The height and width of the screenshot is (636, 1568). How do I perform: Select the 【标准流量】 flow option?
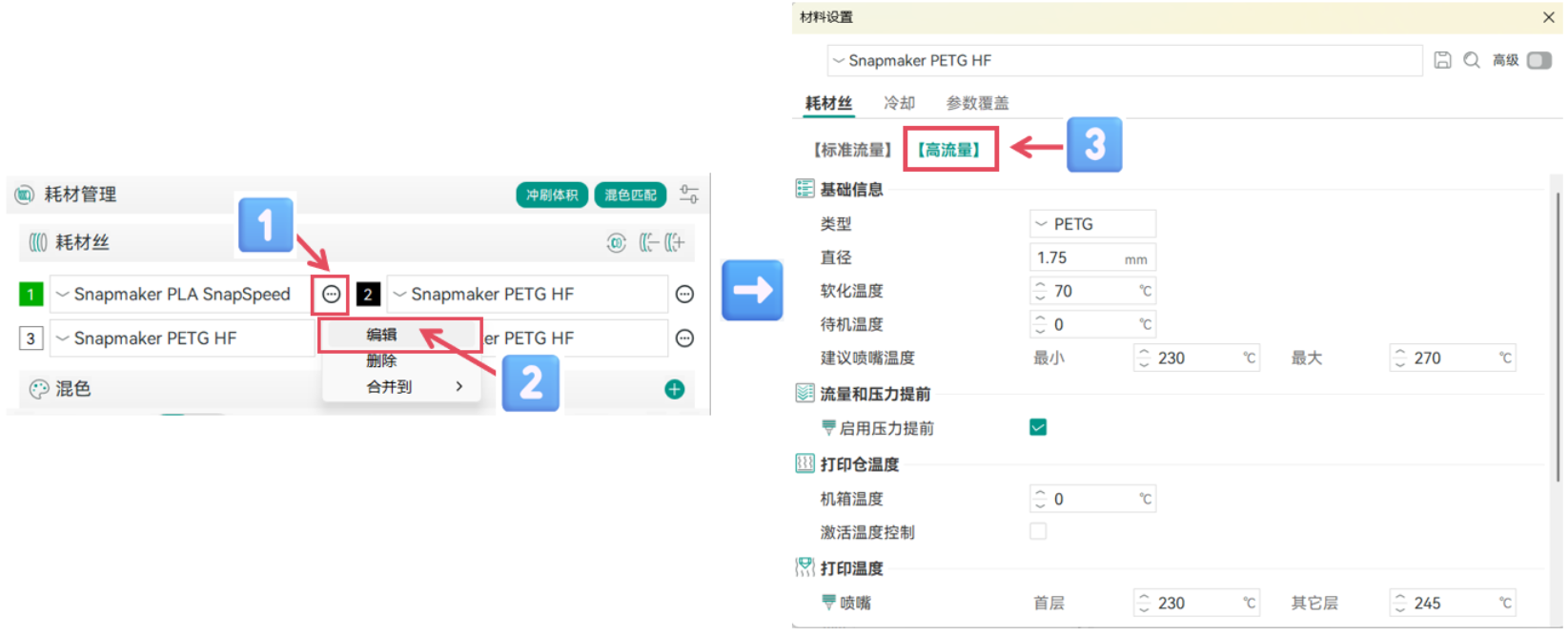click(851, 150)
